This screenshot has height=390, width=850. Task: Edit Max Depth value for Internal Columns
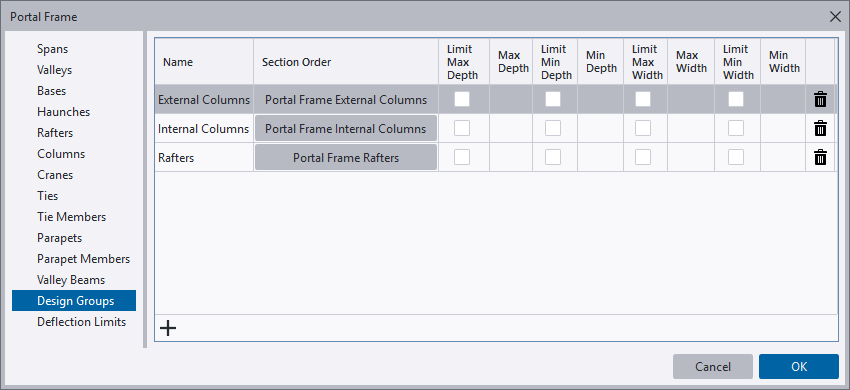(511, 129)
